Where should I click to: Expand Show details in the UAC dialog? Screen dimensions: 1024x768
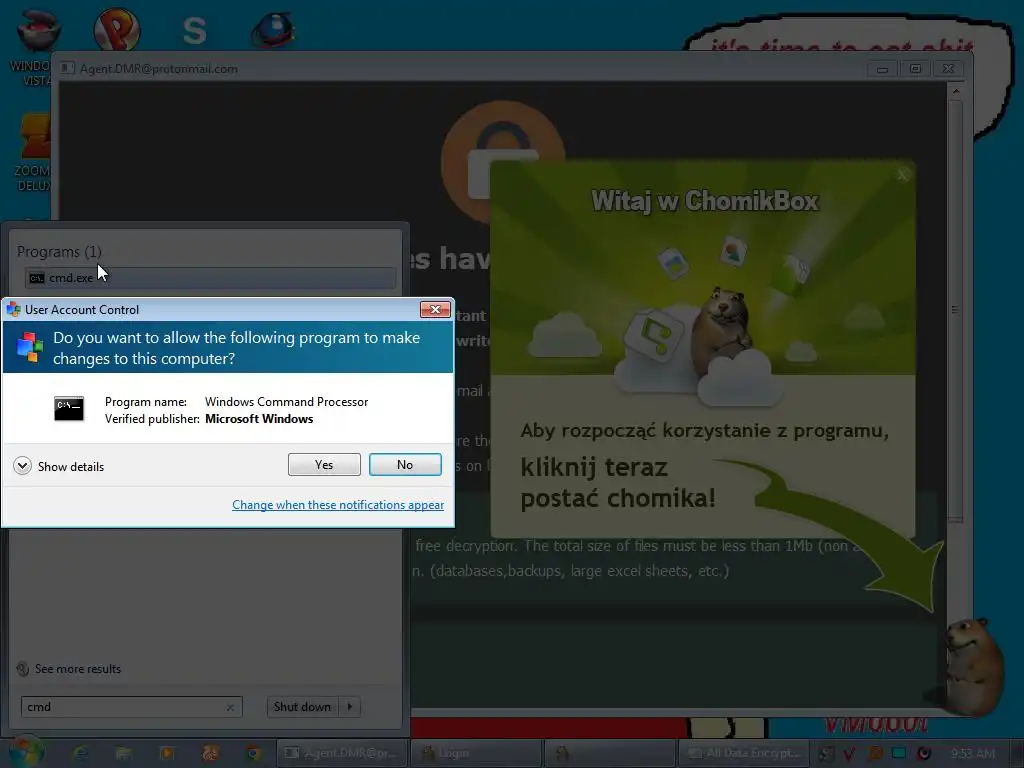[x=59, y=466]
